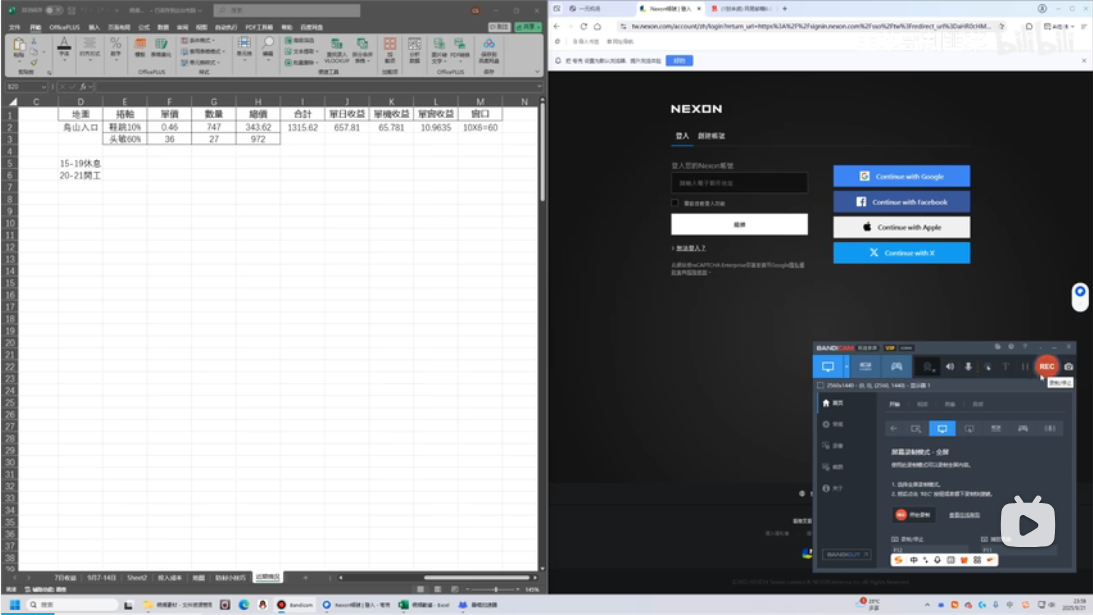Click the Nexon email address input field

coord(739,183)
